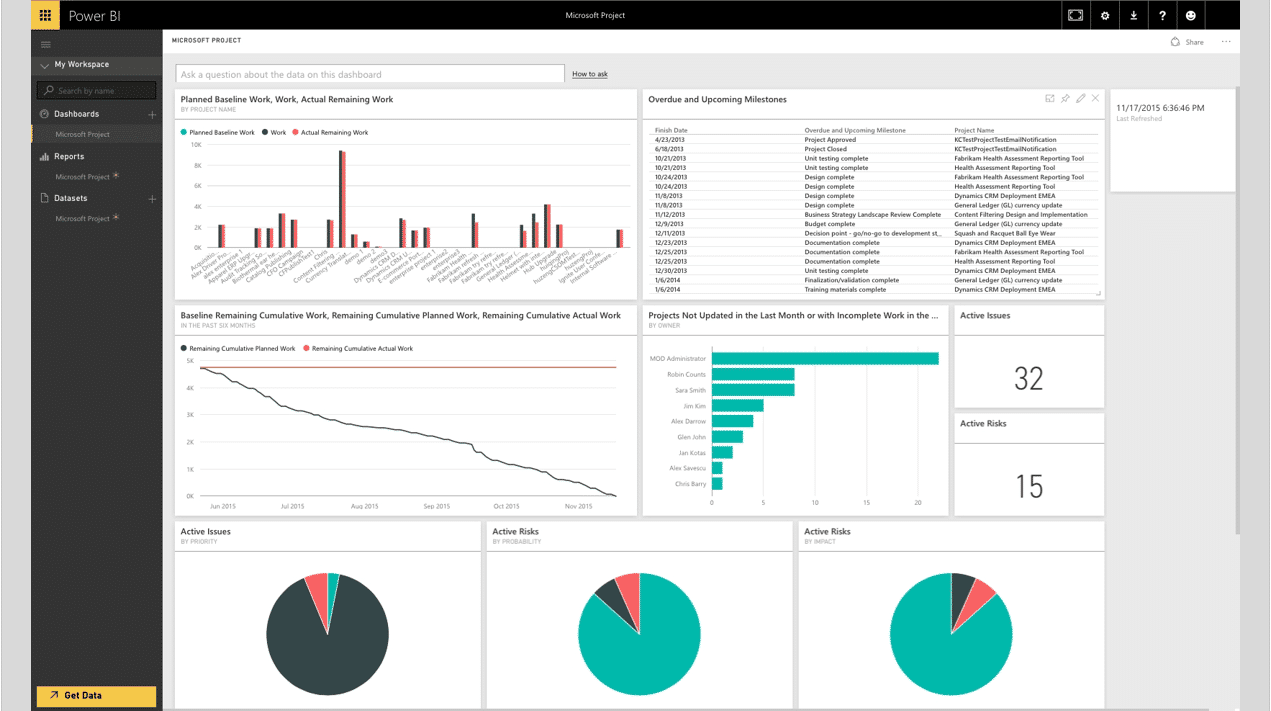Click the smiley feedback icon

point(1191,16)
